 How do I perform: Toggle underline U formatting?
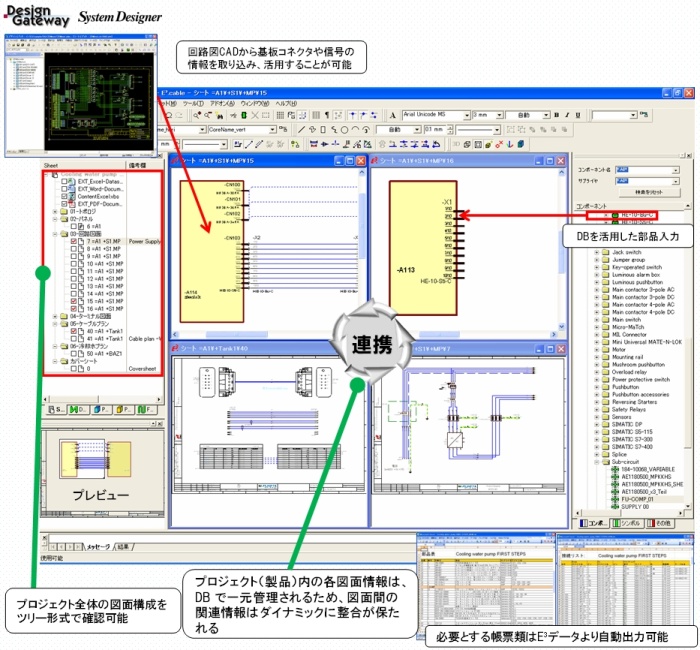click(578, 115)
